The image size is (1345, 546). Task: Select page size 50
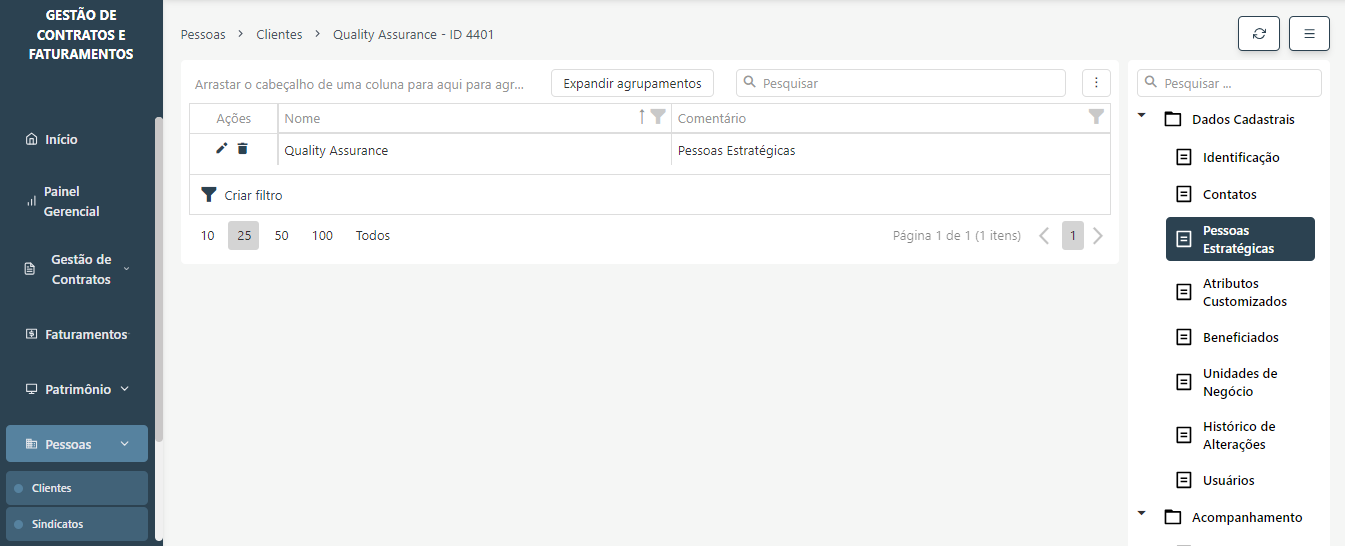pyautogui.click(x=282, y=236)
